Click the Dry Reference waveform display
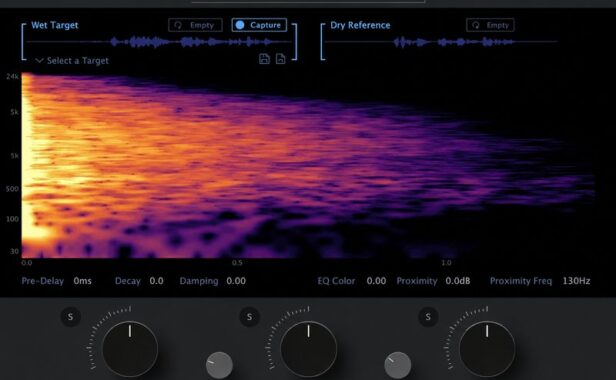The height and width of the screenshot is (380, 616). tap(441, 42)
